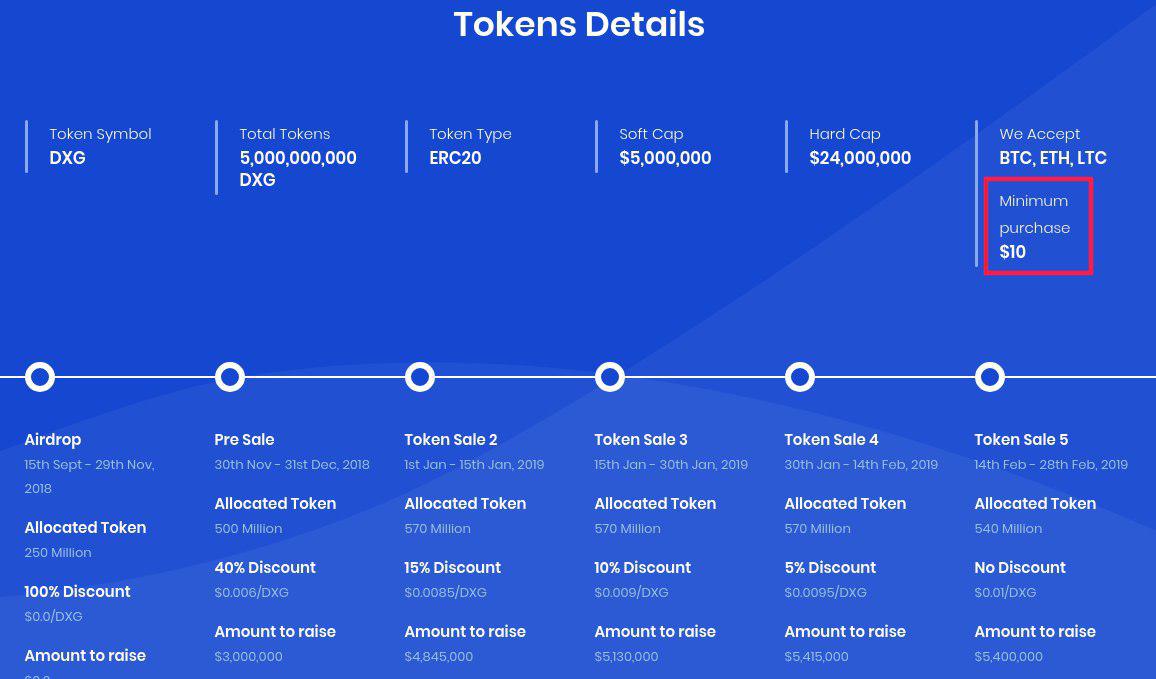Select the DXG token symbol value
The width and height of the screenshot is (1156, 679).
click(68, 158)
